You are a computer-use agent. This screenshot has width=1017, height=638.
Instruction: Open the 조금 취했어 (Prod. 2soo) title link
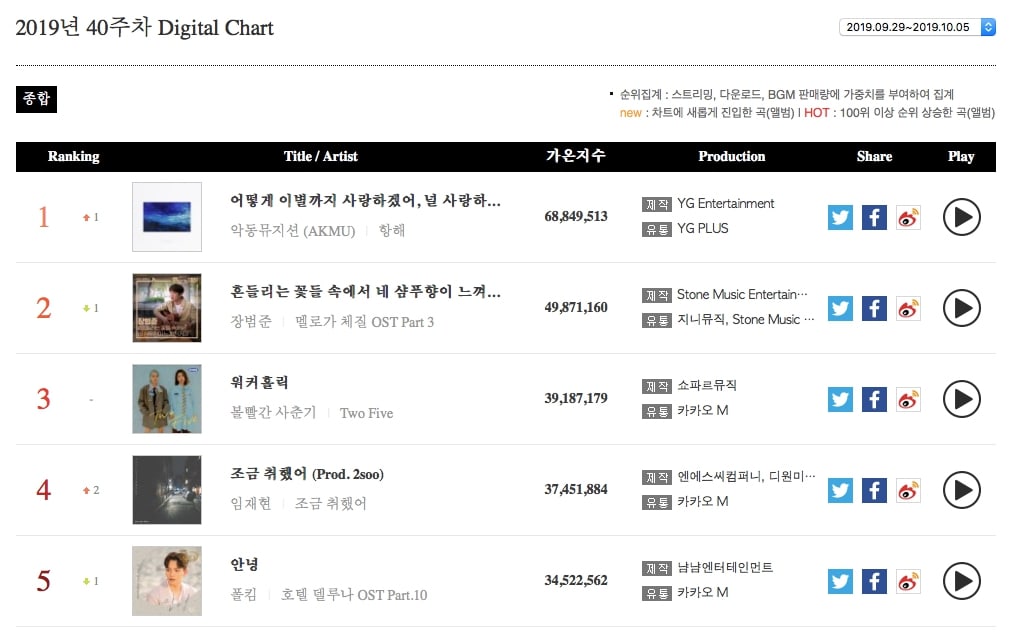coord(307,474)
